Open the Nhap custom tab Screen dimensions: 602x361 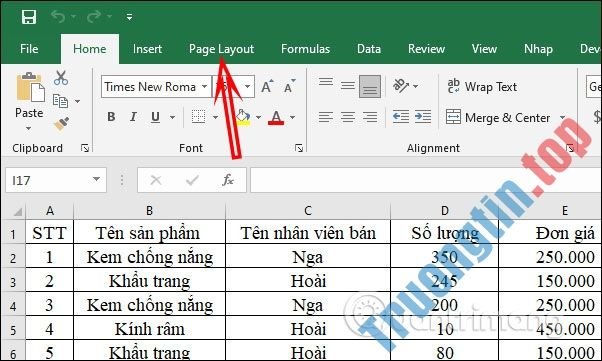point(538,49)
